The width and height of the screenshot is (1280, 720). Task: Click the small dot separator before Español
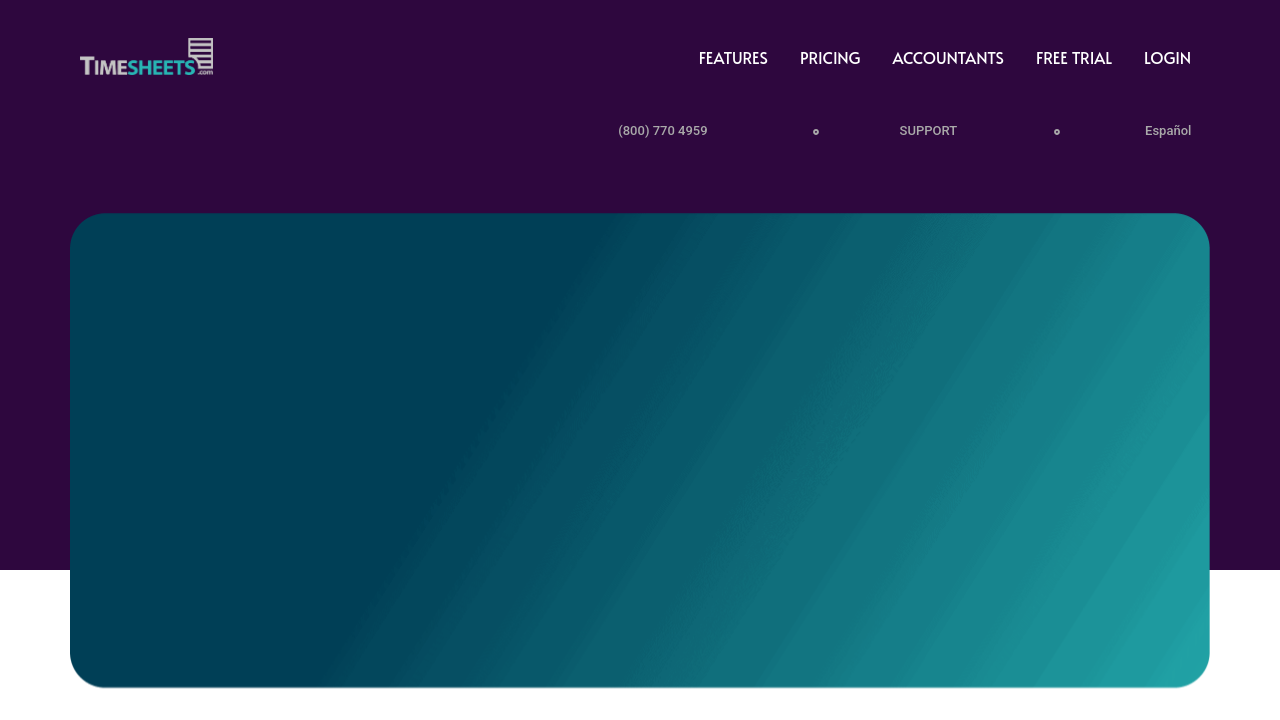tap(1057, 132)
